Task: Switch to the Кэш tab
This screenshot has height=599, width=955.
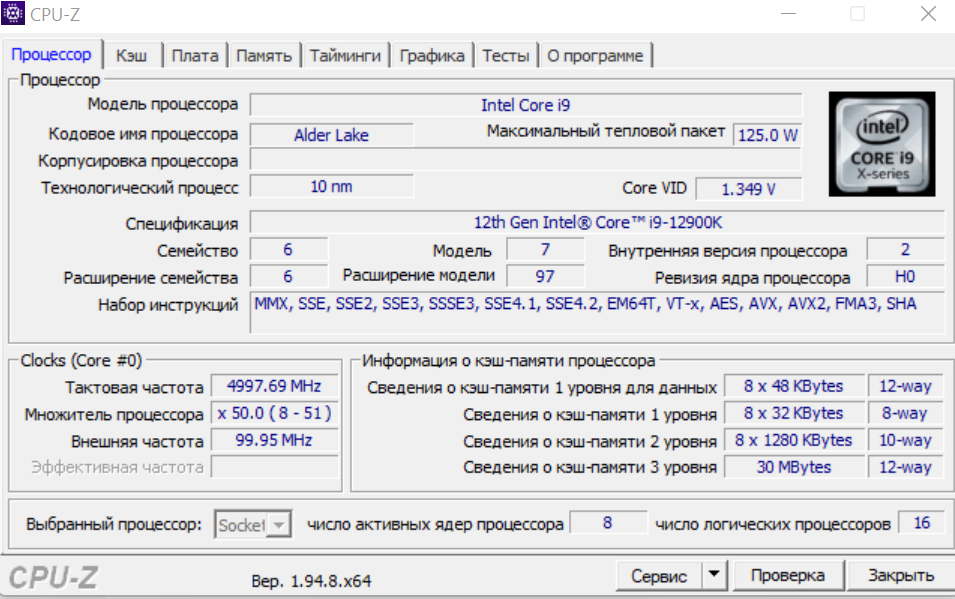Action: 132,56
